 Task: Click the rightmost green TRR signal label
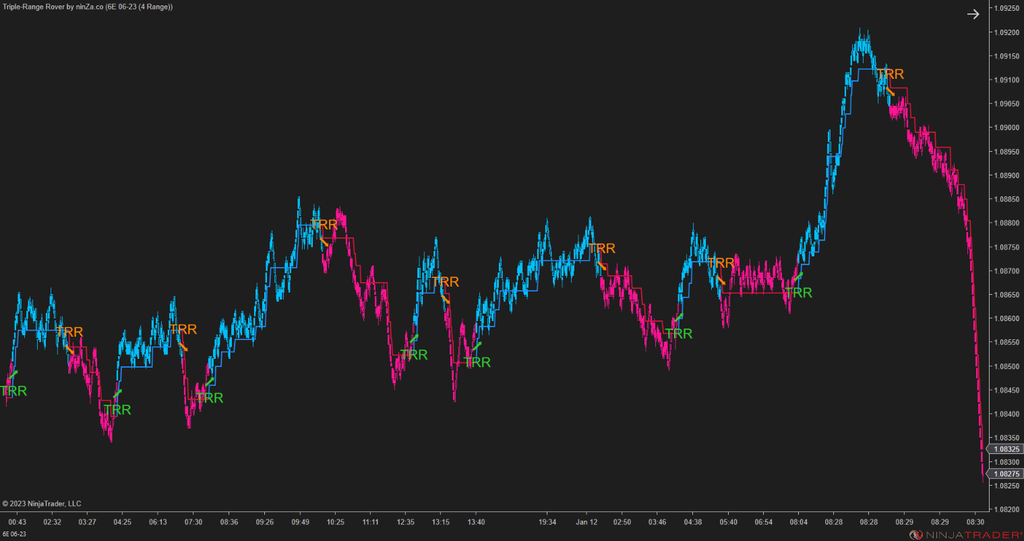point(798,293)
